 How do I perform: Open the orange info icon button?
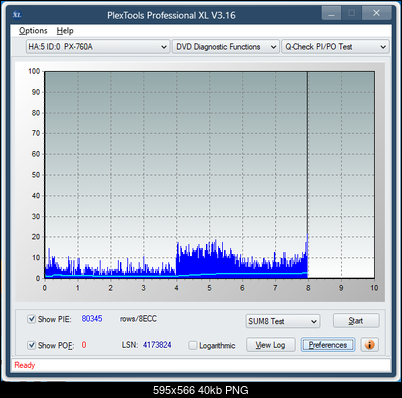(x=369, y=345)
